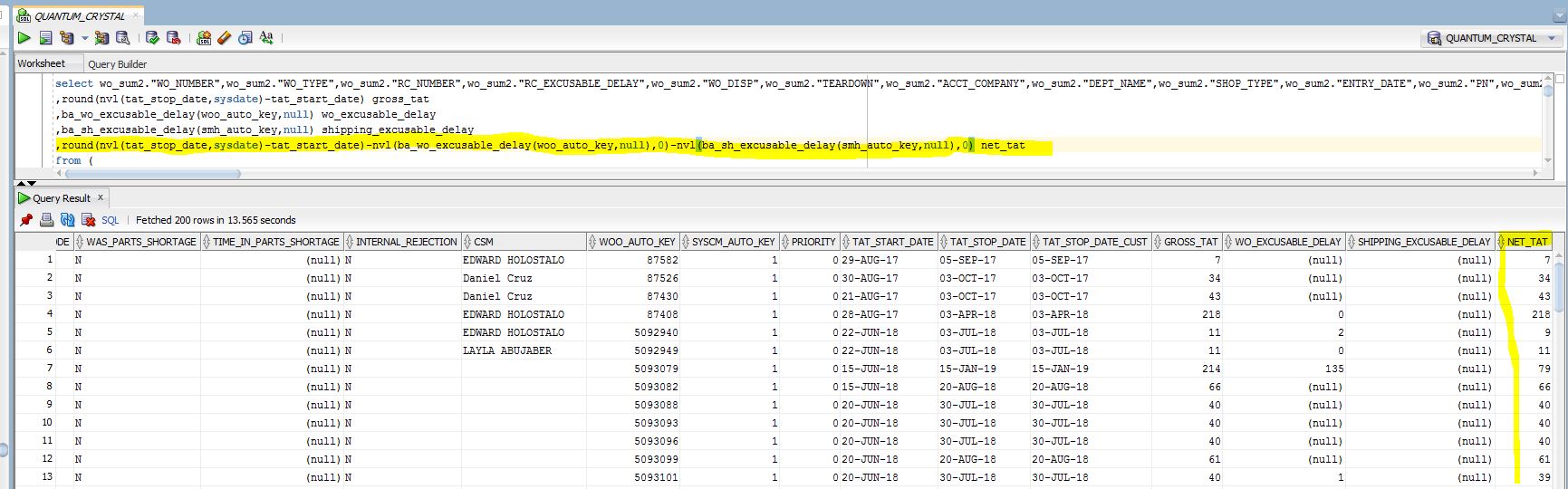
Task: Click the Explain Plan icon
Action: tap(66, 38)
